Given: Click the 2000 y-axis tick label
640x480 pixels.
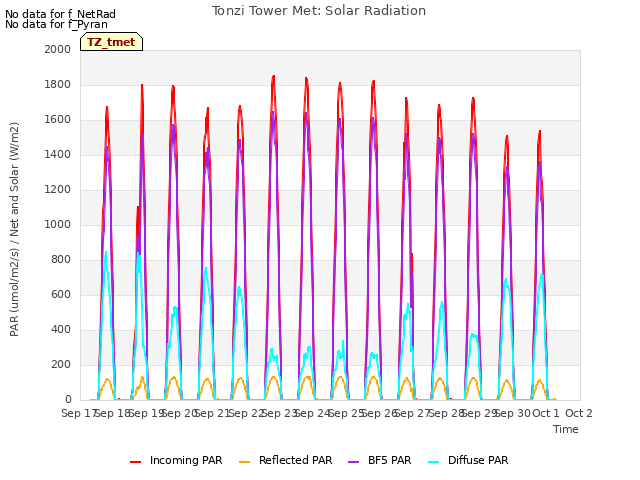Looking at the screenshot, I should 58,49.
